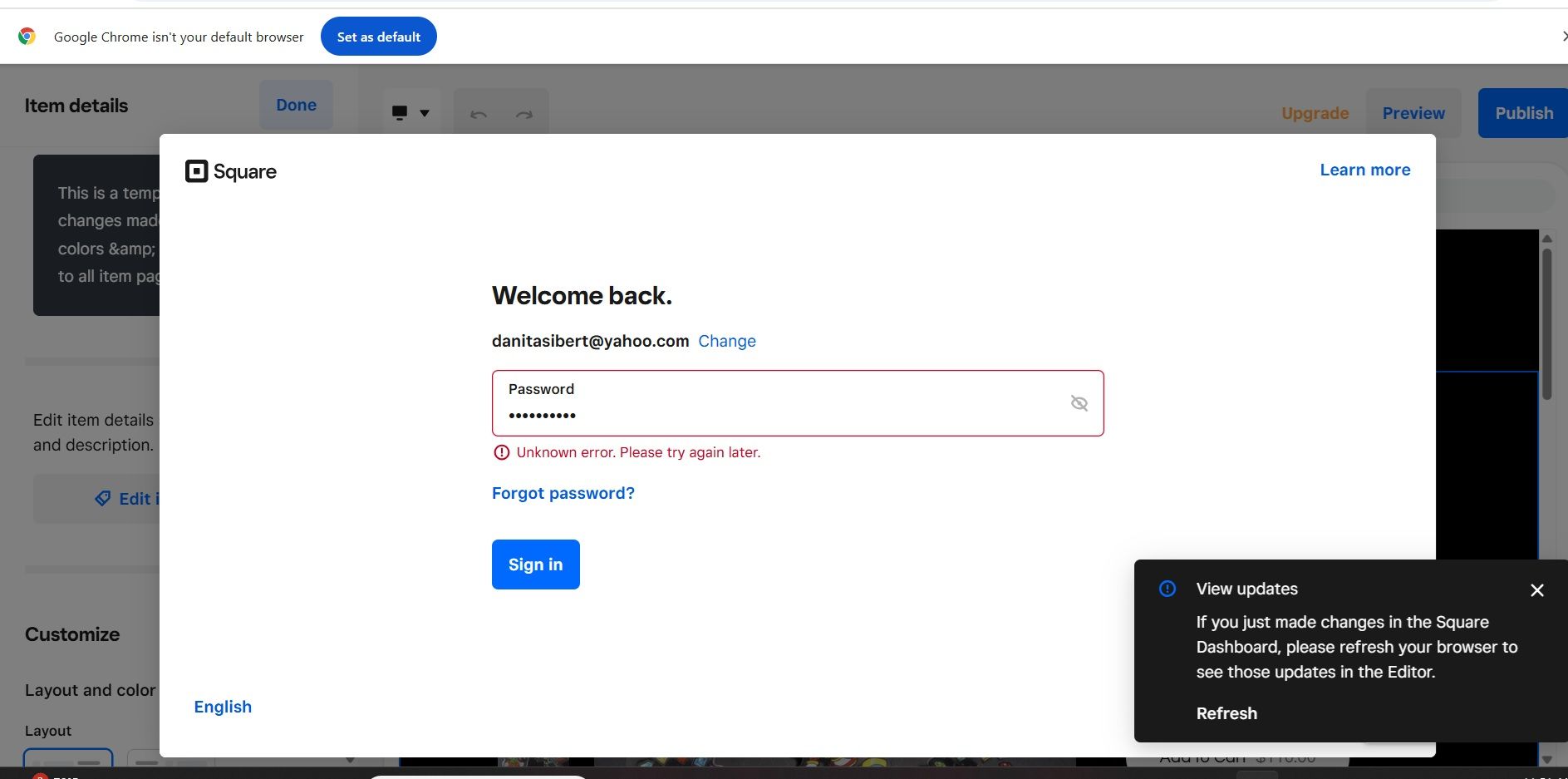
Task: Select the first layout option thumbnail
Action: (x=68, y=761)
